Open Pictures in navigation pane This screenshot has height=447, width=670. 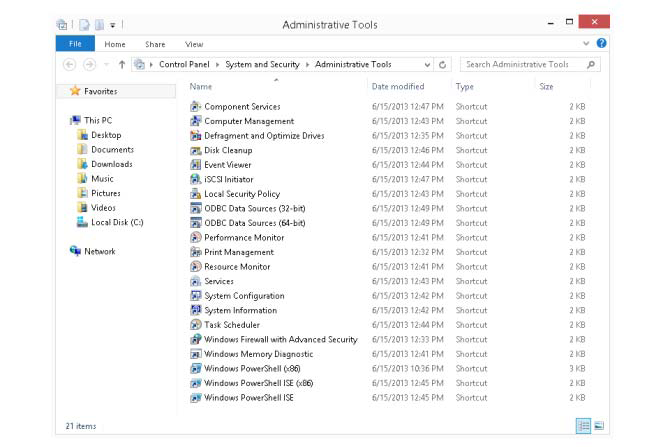point(106,193)
